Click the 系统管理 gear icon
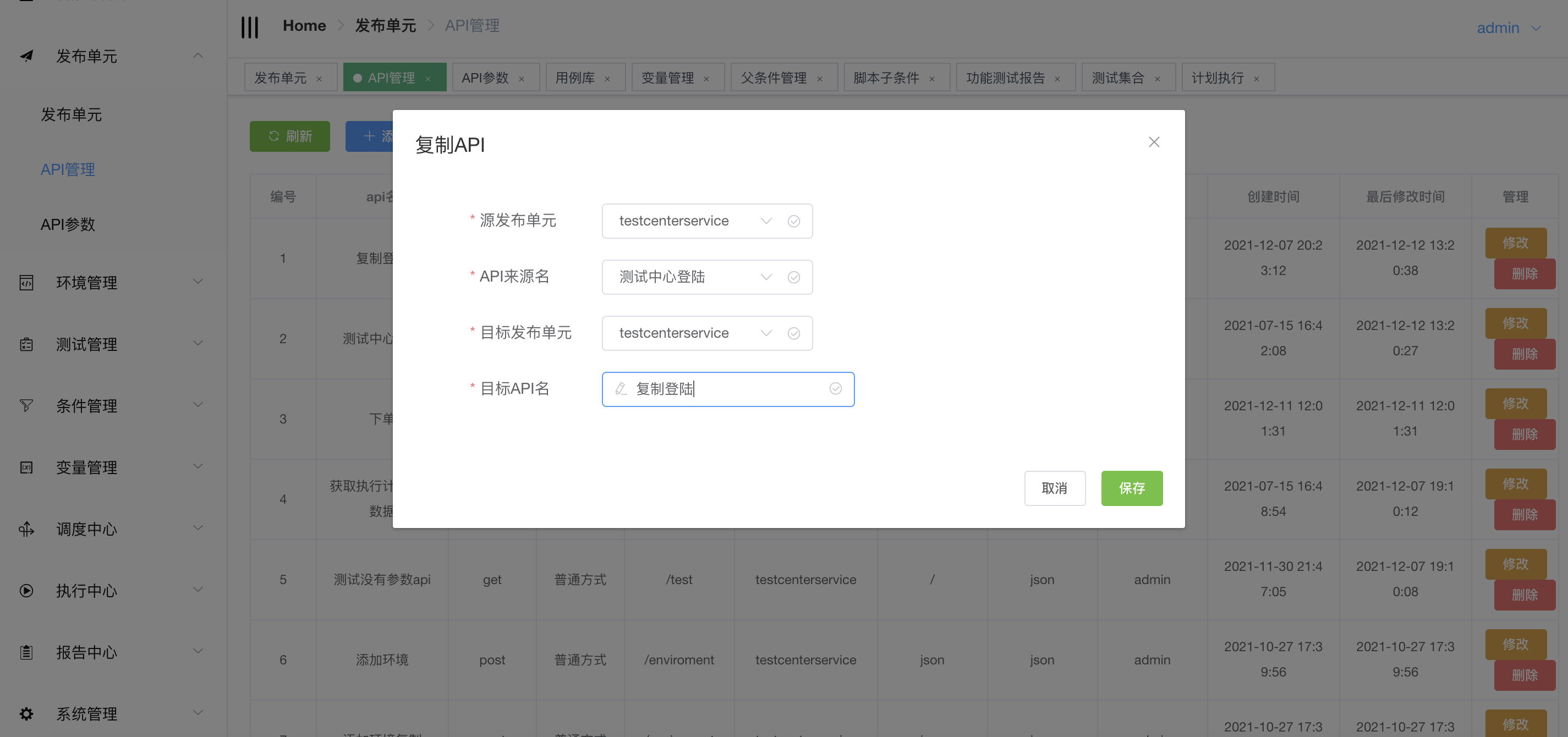This screenshot has height=737, width=1568. 26,713
